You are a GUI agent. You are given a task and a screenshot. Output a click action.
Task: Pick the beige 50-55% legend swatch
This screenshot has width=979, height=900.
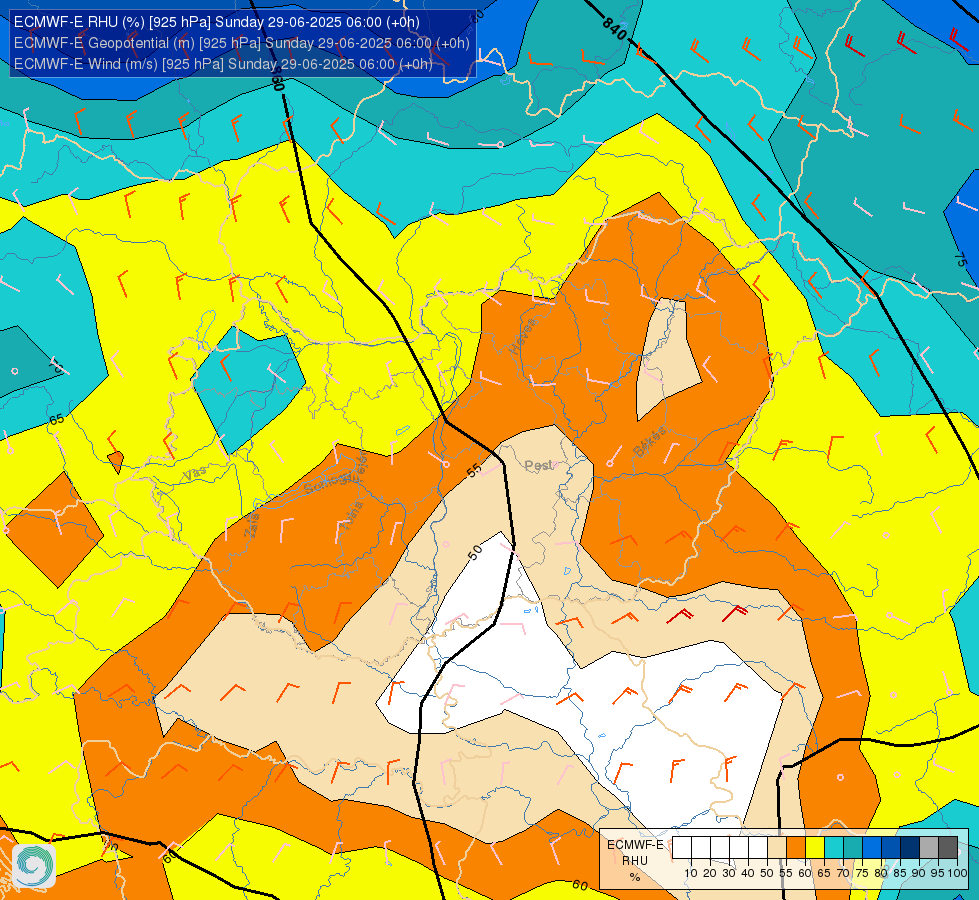(x=777, y=848)
